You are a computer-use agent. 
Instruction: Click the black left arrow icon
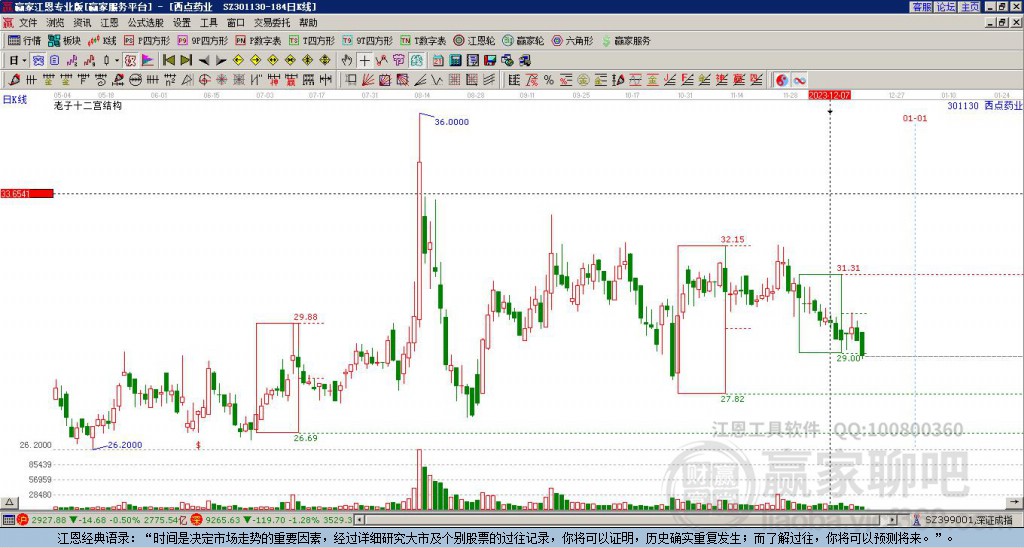click(204, 61)
